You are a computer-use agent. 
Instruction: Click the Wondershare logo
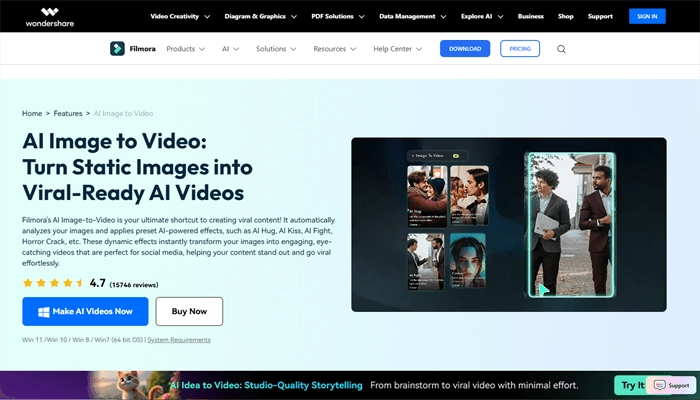click(x=50, y=17)
